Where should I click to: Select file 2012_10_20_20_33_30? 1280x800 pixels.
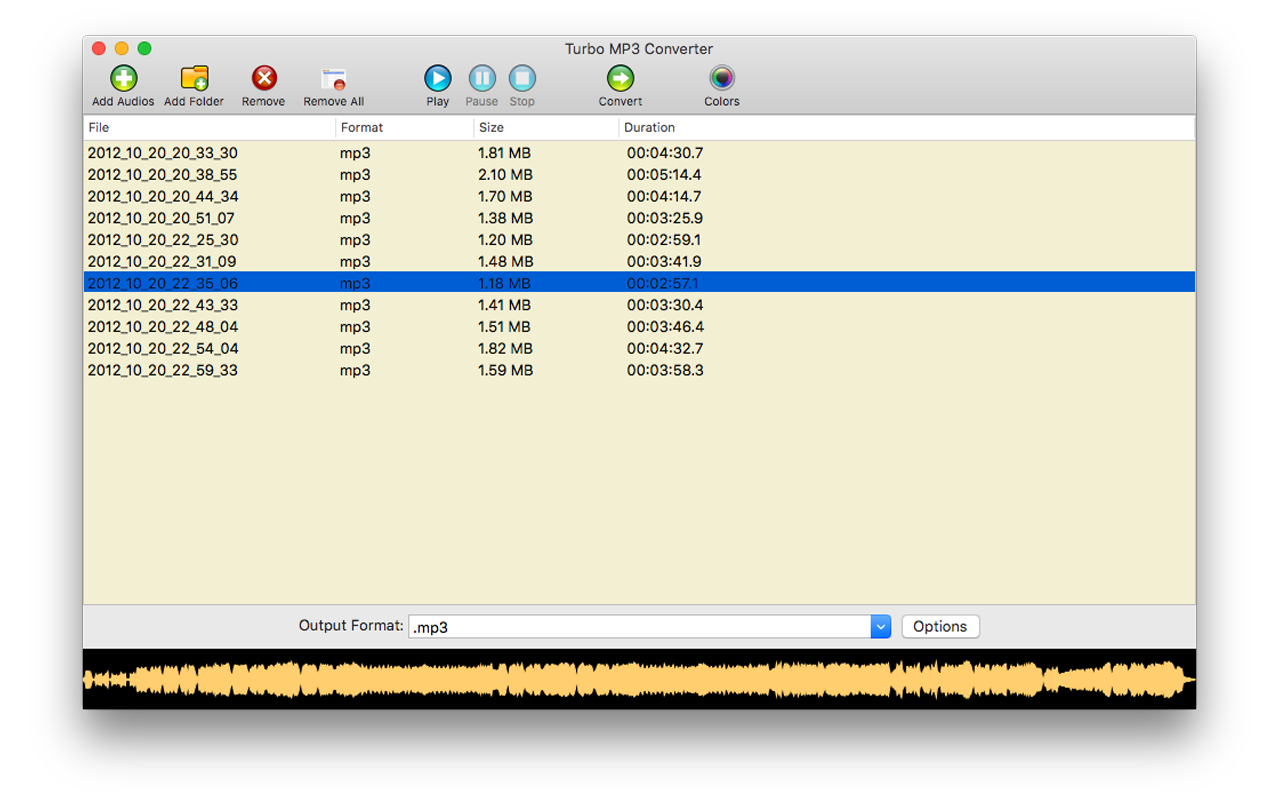pyautogui.click(x=163, y=153)
